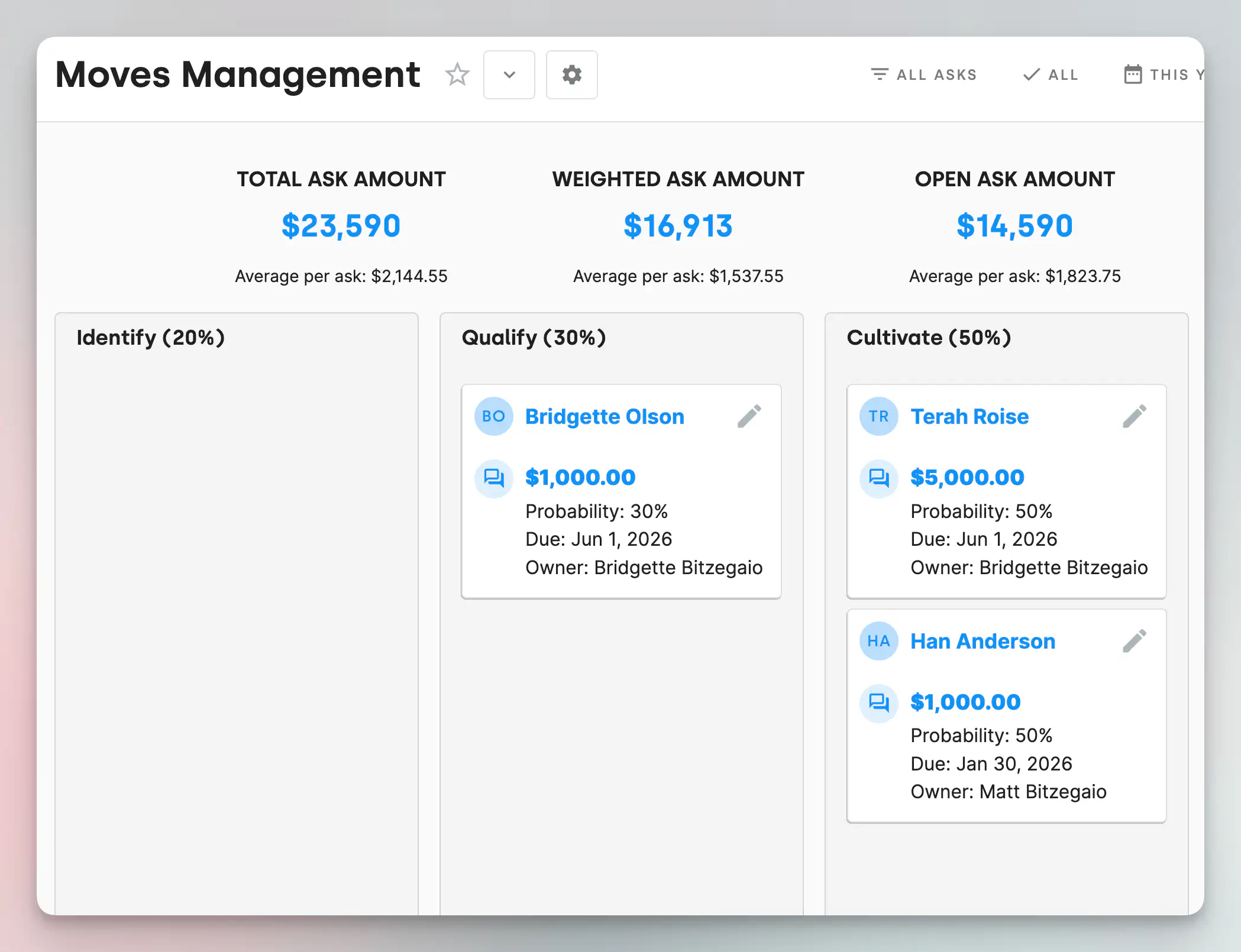Click the TR avatar on Terah Roise's card
The height and width of the screenshot is (952, 1241).
(878, 416)
